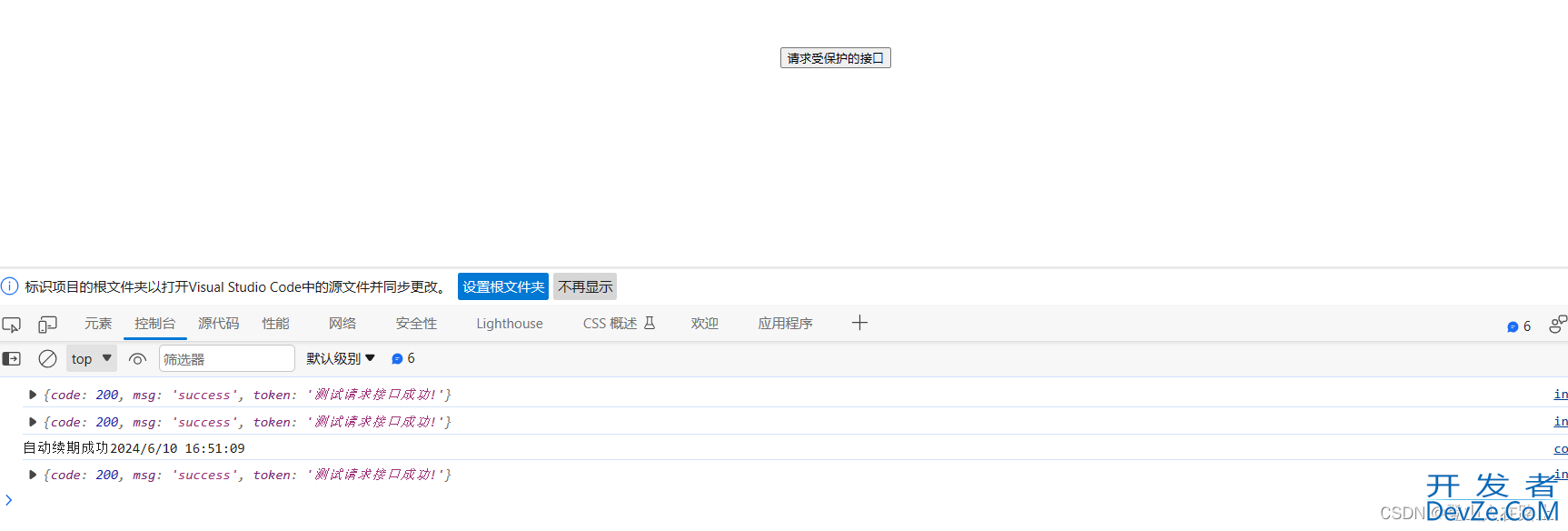This screenshot has height=531, width=1568.
Task: Open source link of 自动续期成功 log entry
Action: point(1561,449)
